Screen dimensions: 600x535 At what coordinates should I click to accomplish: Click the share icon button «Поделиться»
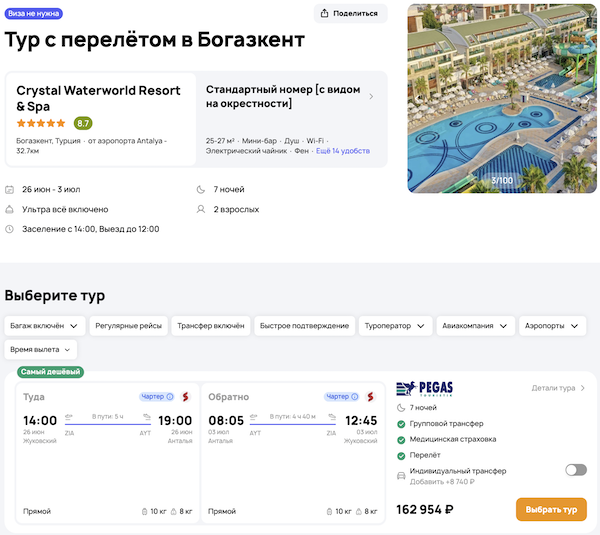coord(351,13)
